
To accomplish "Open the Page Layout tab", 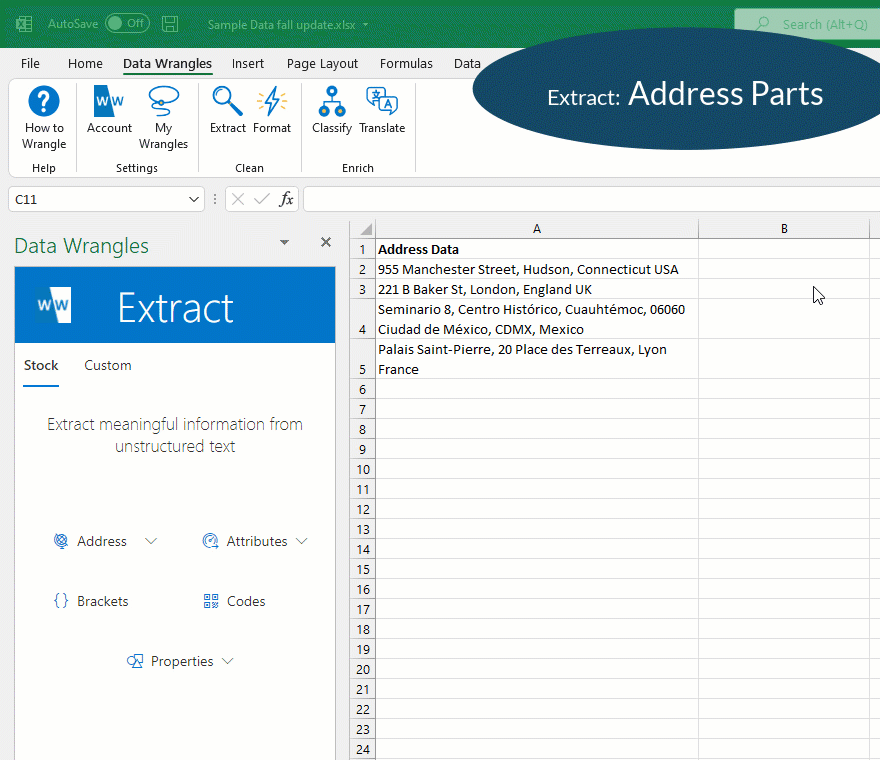I will pyautogui.click(x=322, y=63).
